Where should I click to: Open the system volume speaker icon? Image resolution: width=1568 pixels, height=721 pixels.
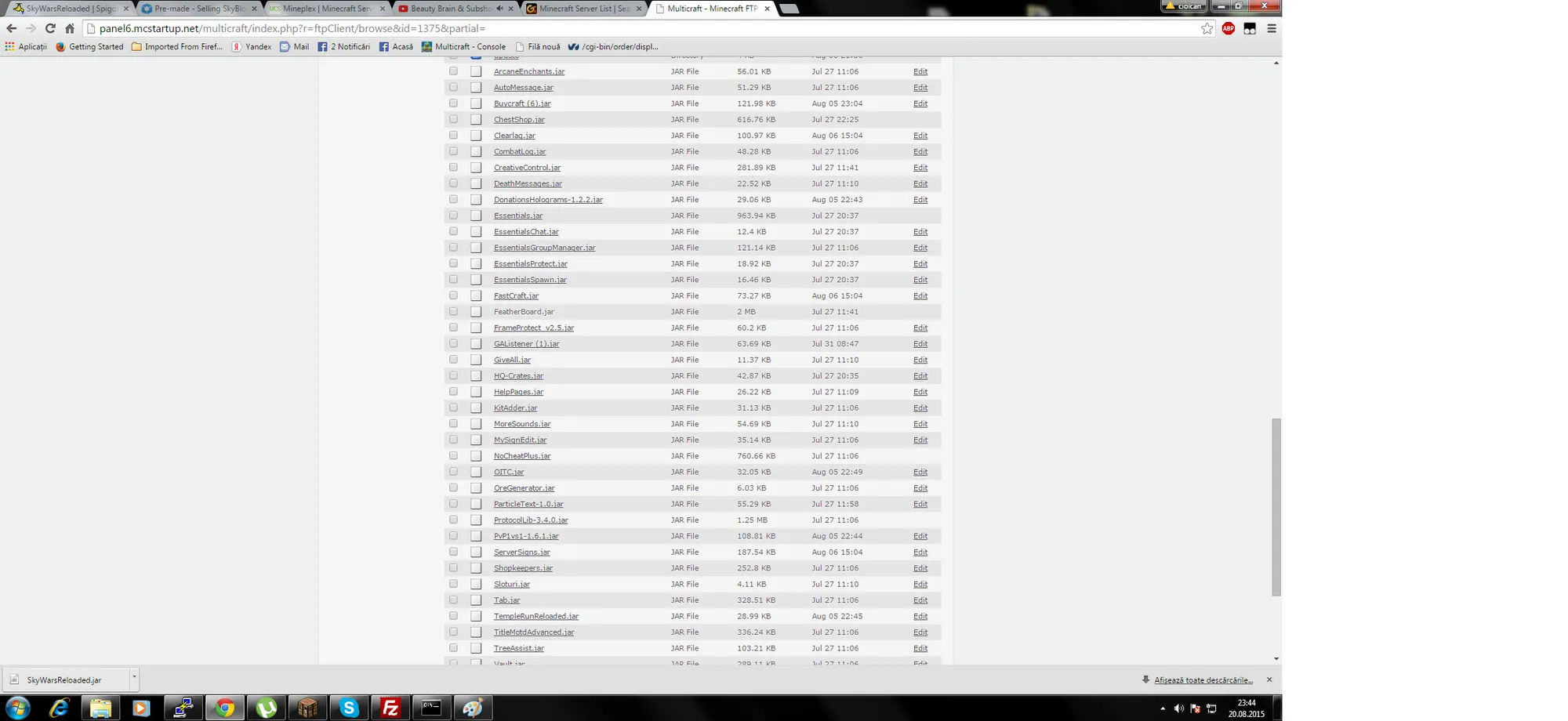click(1178, 708)
